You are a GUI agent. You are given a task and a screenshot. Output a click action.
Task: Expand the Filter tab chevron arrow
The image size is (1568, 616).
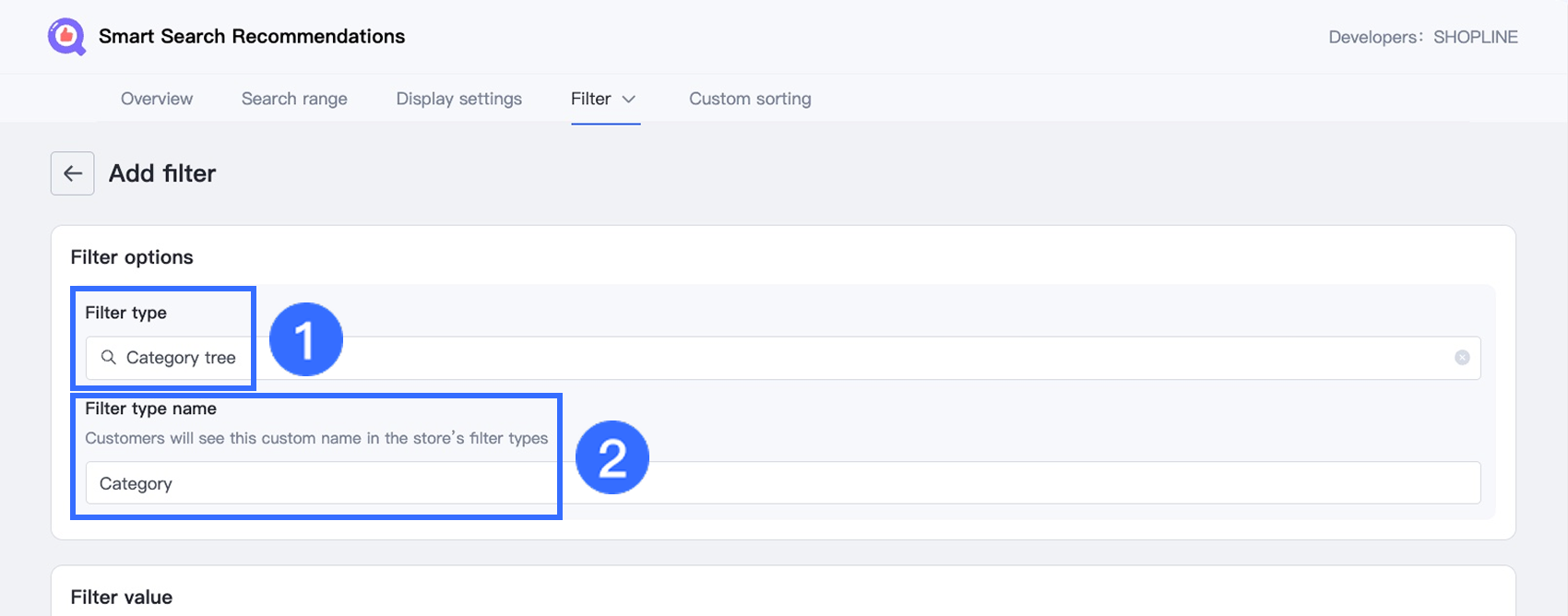pos(629,100)
